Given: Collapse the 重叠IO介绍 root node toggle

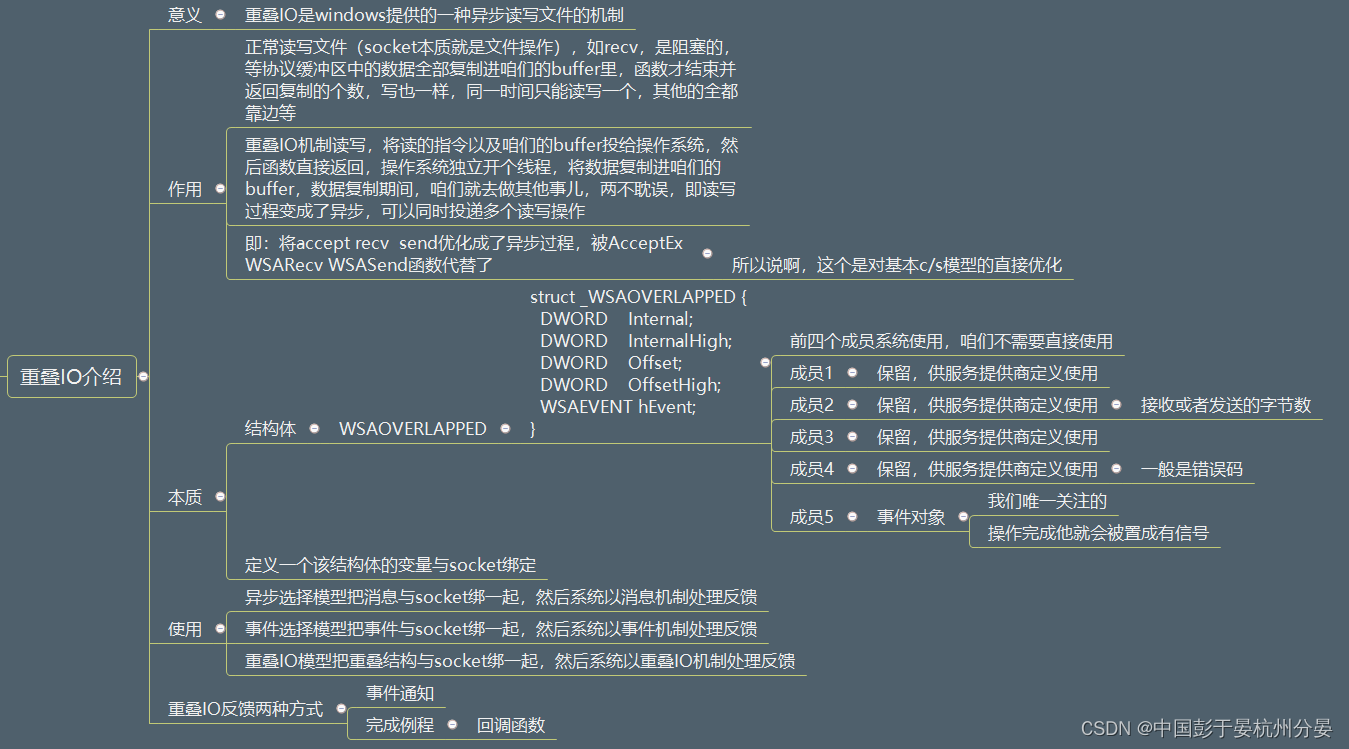Looking at the screenshot, I should [144, 377].
